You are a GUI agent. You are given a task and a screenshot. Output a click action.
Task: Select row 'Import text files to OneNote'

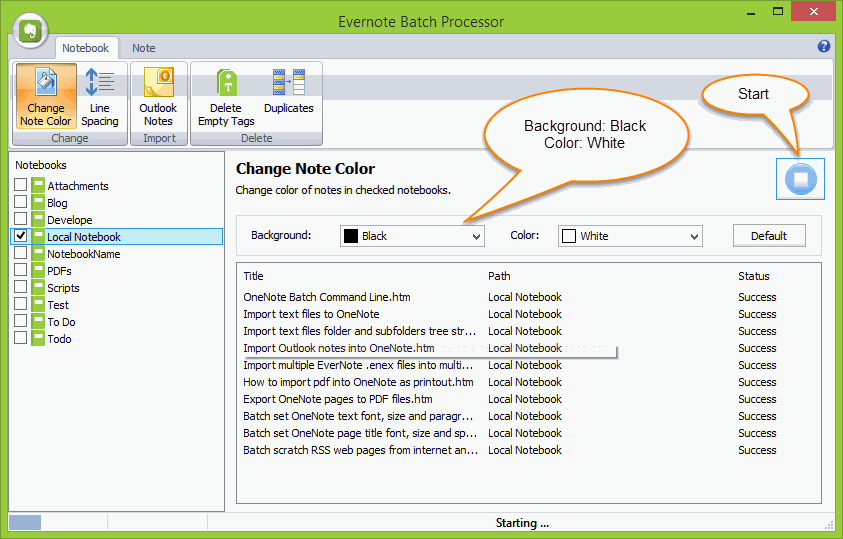coord(528,314)
